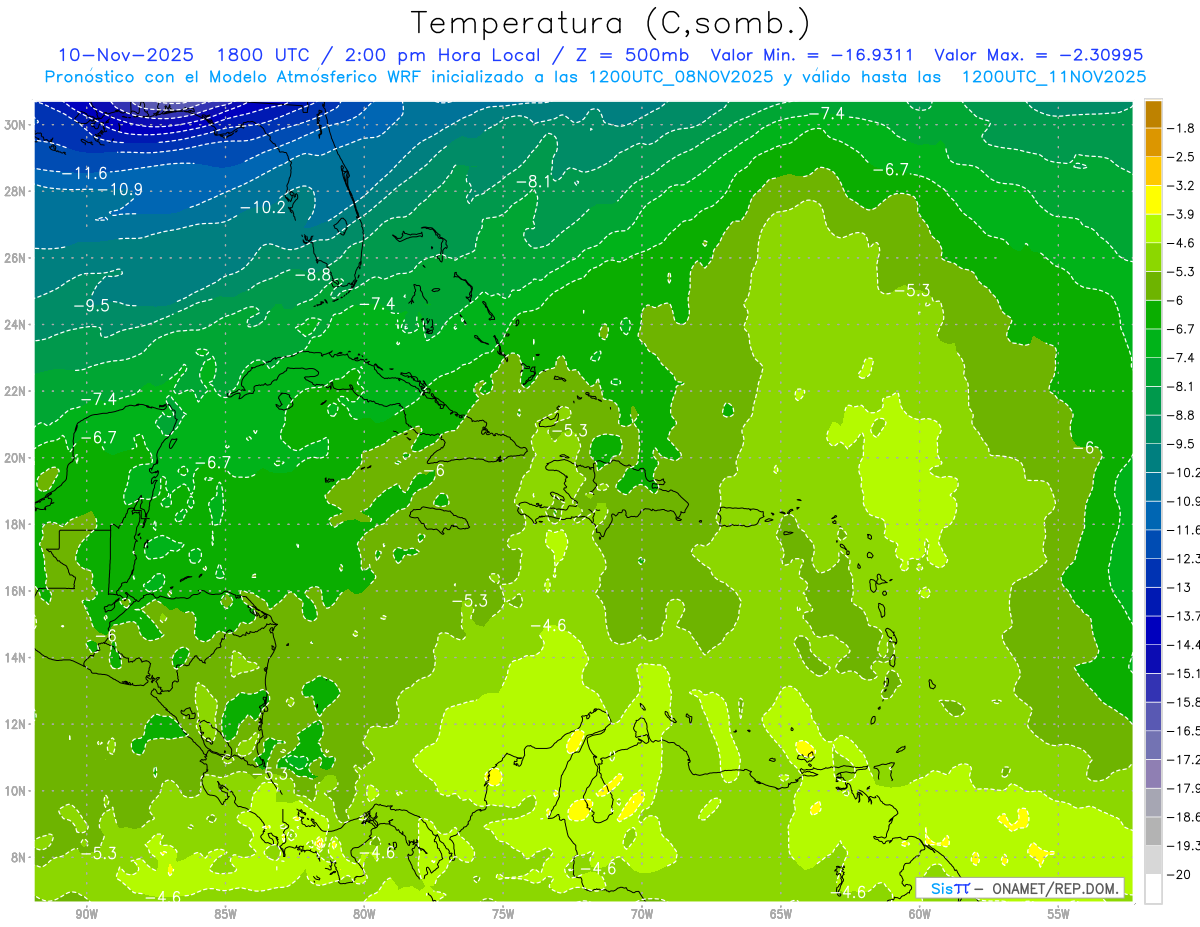Click the 22N latitude axis label
Screen dimensions: 1200x927
tap(14, 391)
